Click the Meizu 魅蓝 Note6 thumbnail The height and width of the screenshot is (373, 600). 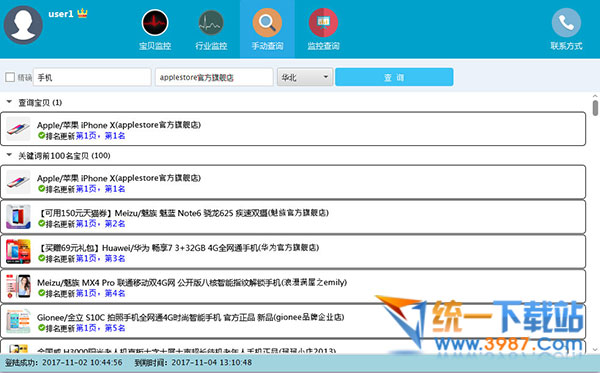click(x=18, y=217)
